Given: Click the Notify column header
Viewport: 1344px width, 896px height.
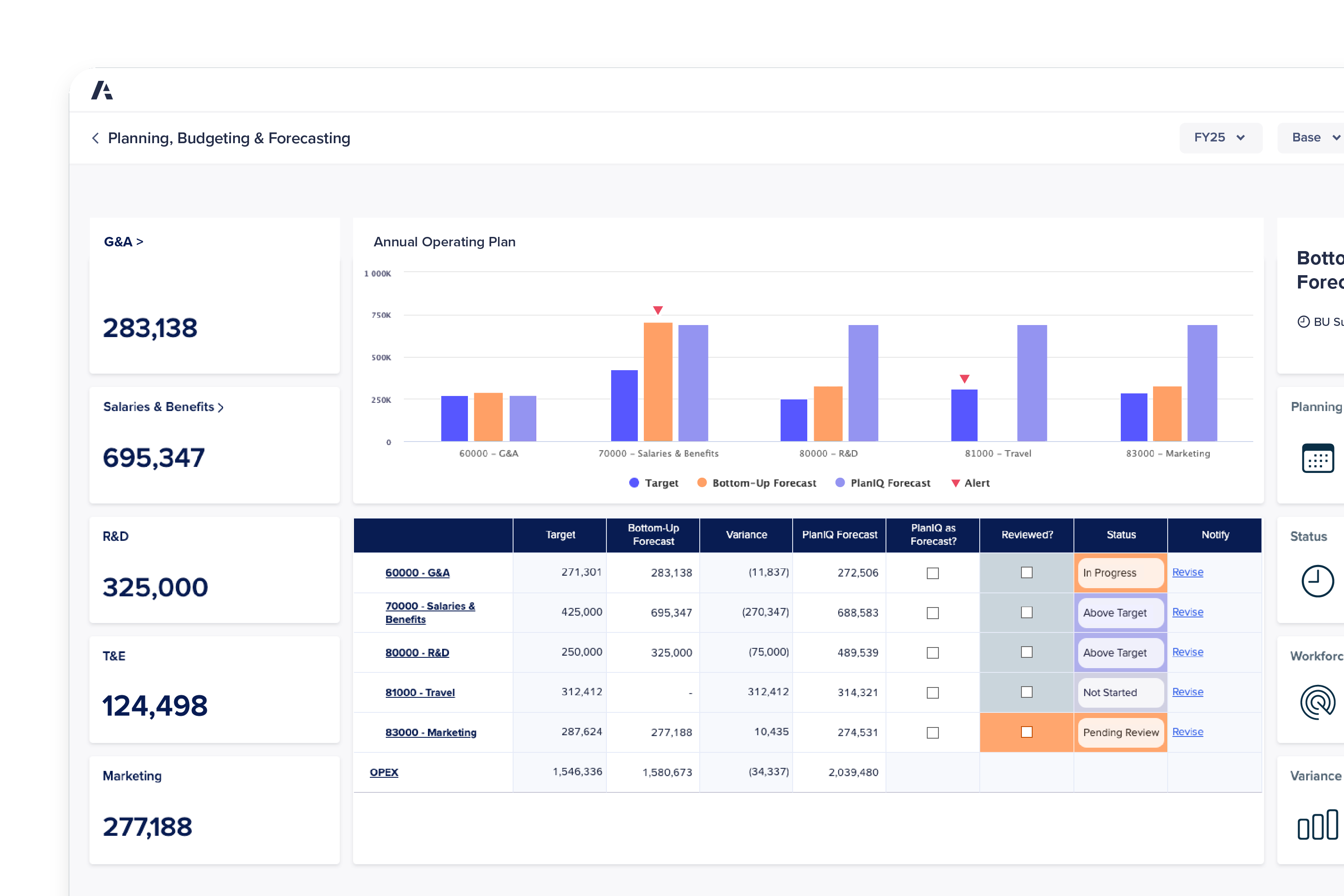Looking at the screenshot, I should coord(1215,535).
